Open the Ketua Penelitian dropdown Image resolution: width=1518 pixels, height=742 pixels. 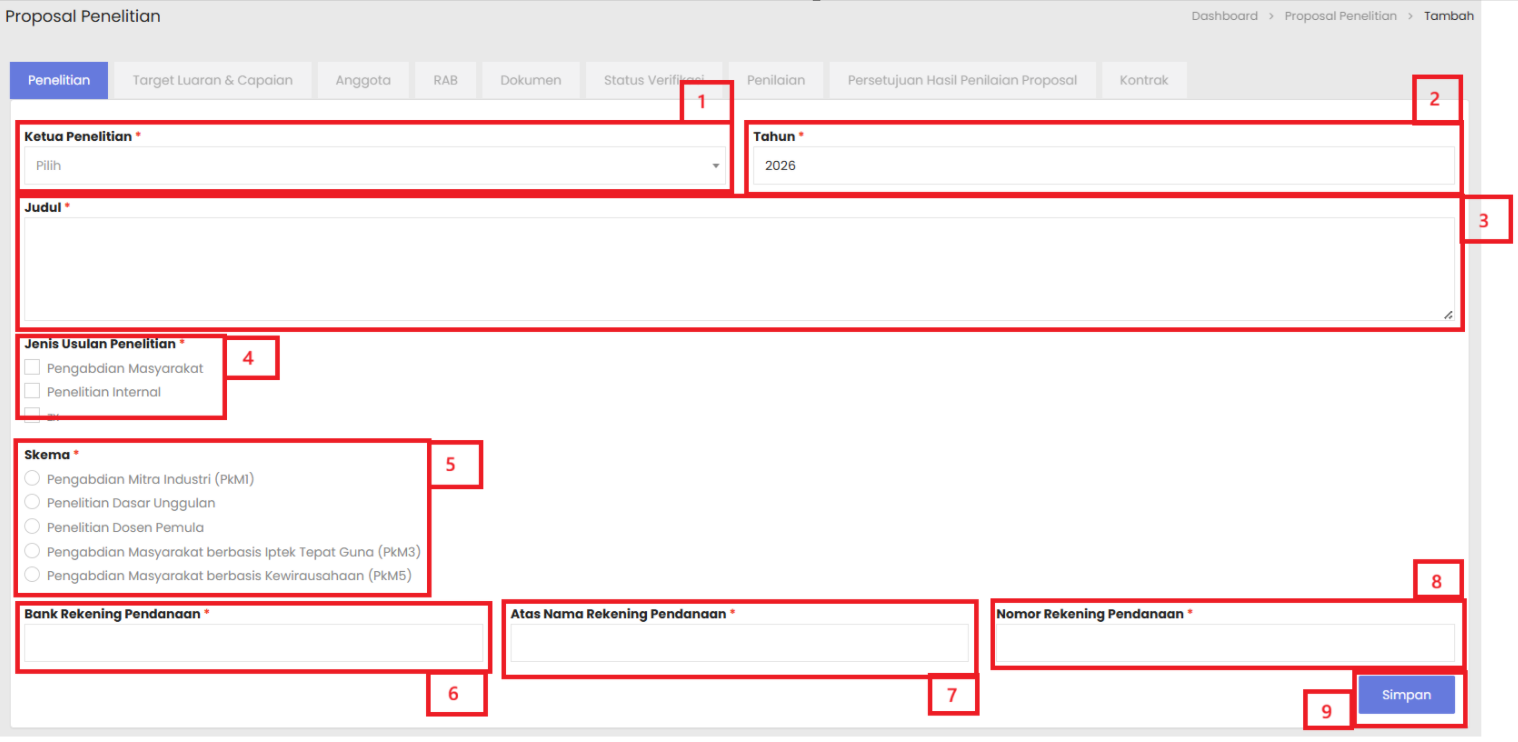pos(374,166)
